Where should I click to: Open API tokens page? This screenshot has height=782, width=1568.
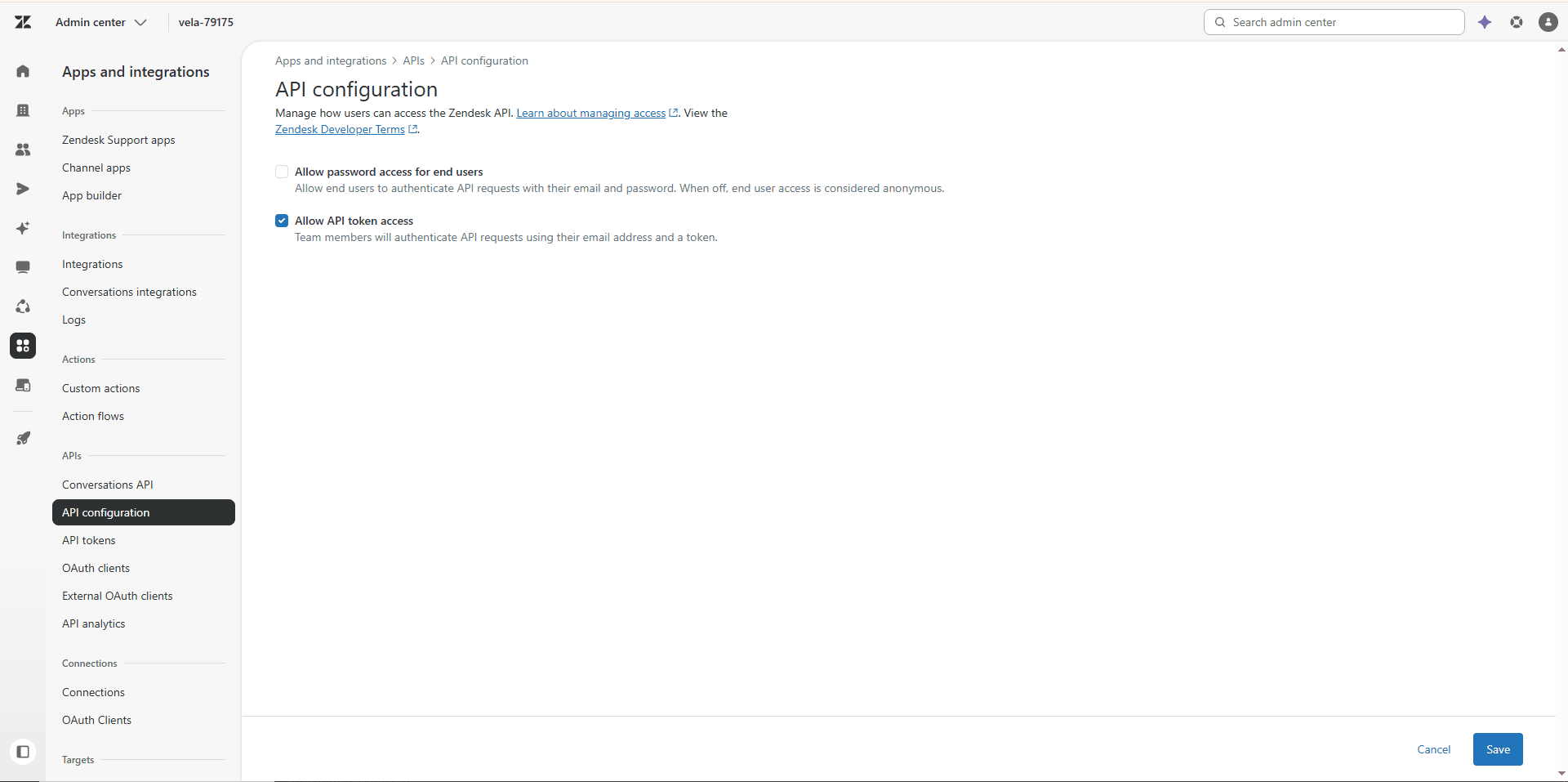(89, 540)
